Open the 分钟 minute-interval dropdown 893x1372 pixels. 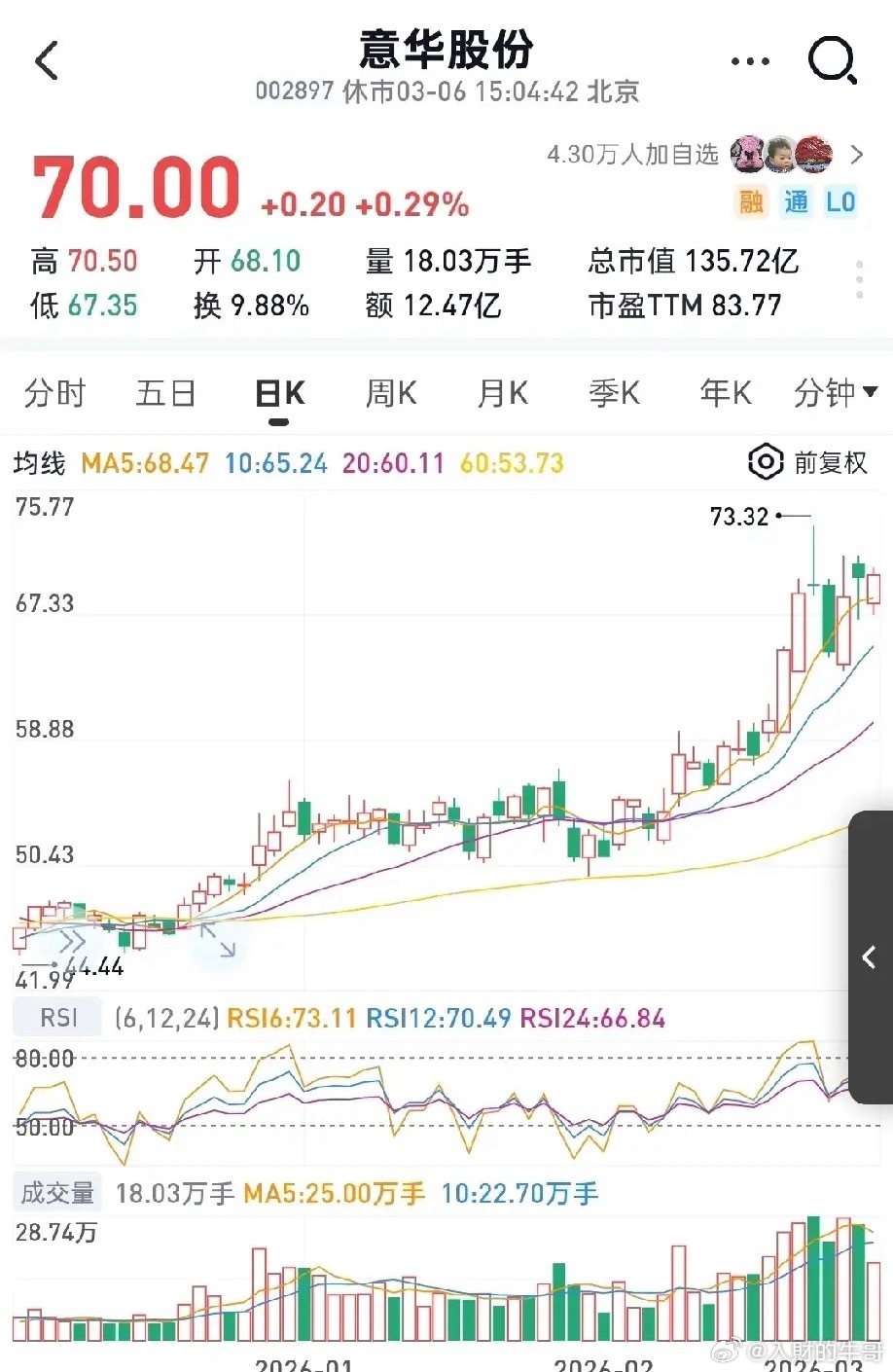click(835, 393)
